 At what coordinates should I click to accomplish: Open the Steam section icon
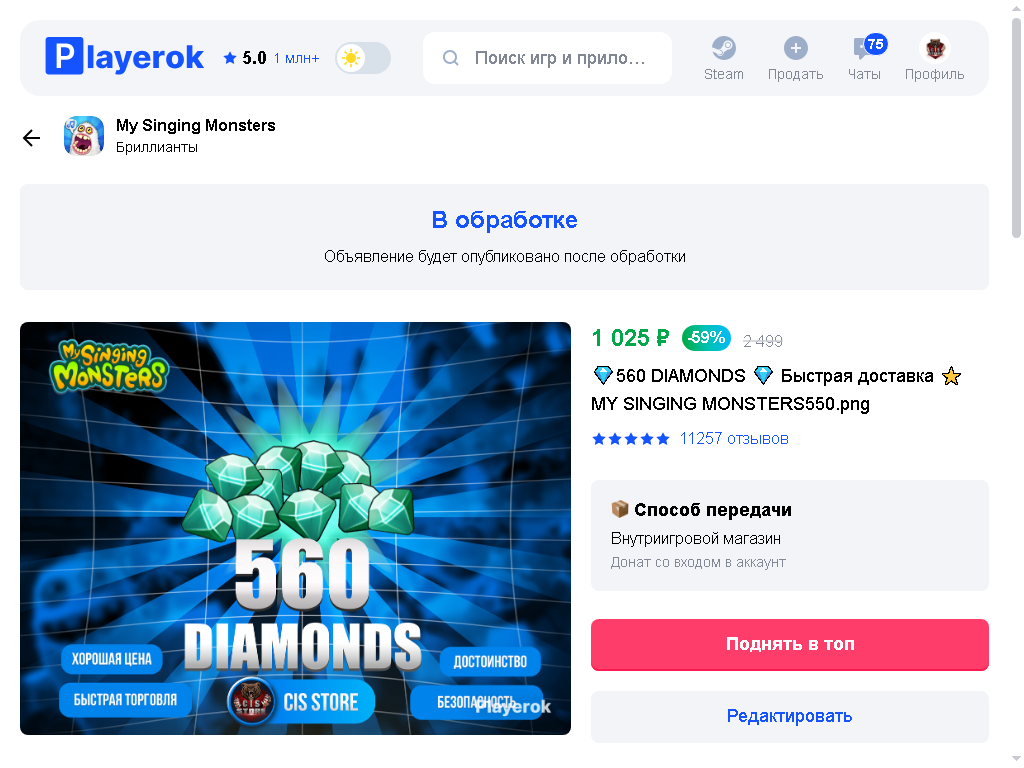click(x=723, y=48)
